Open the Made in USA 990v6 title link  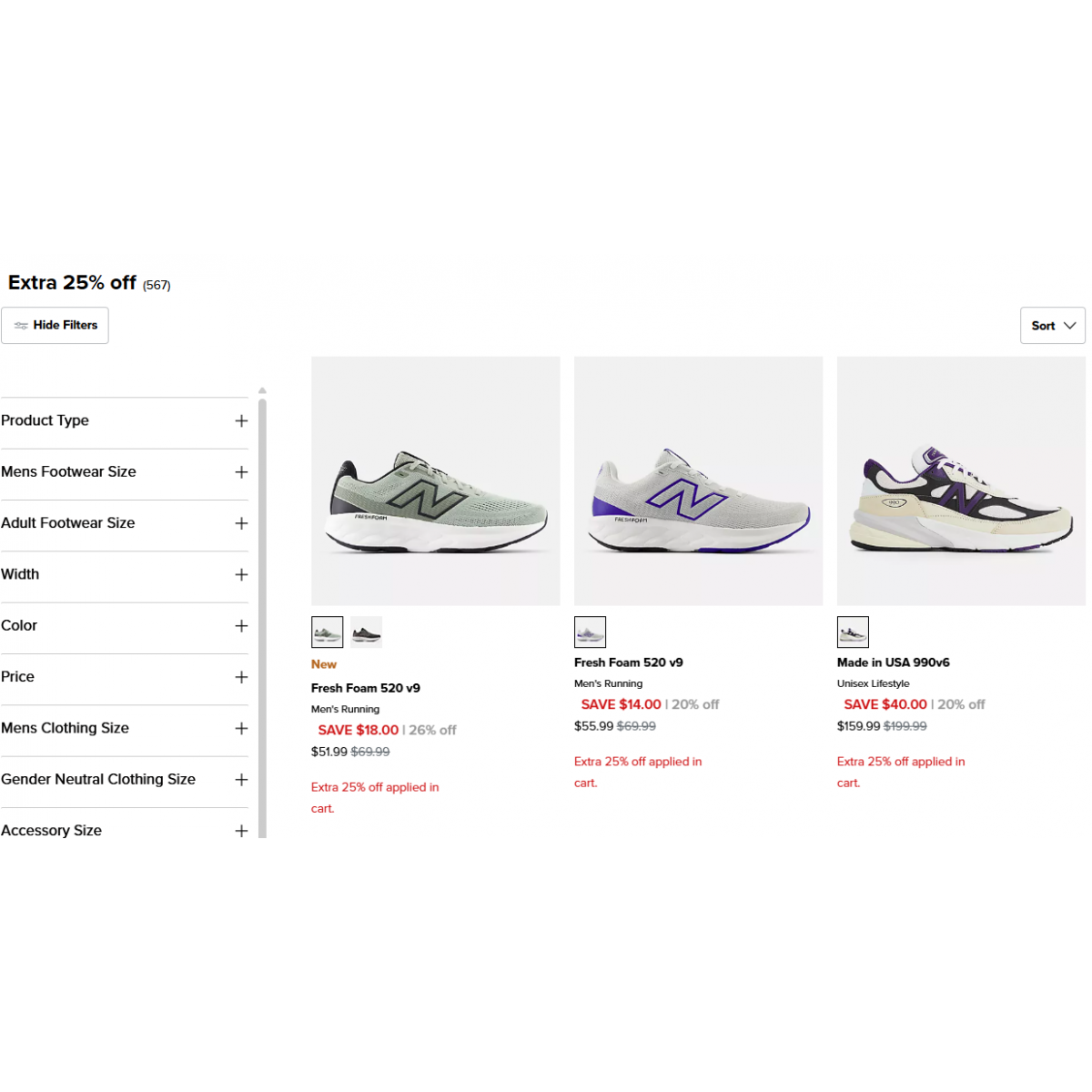893,662
